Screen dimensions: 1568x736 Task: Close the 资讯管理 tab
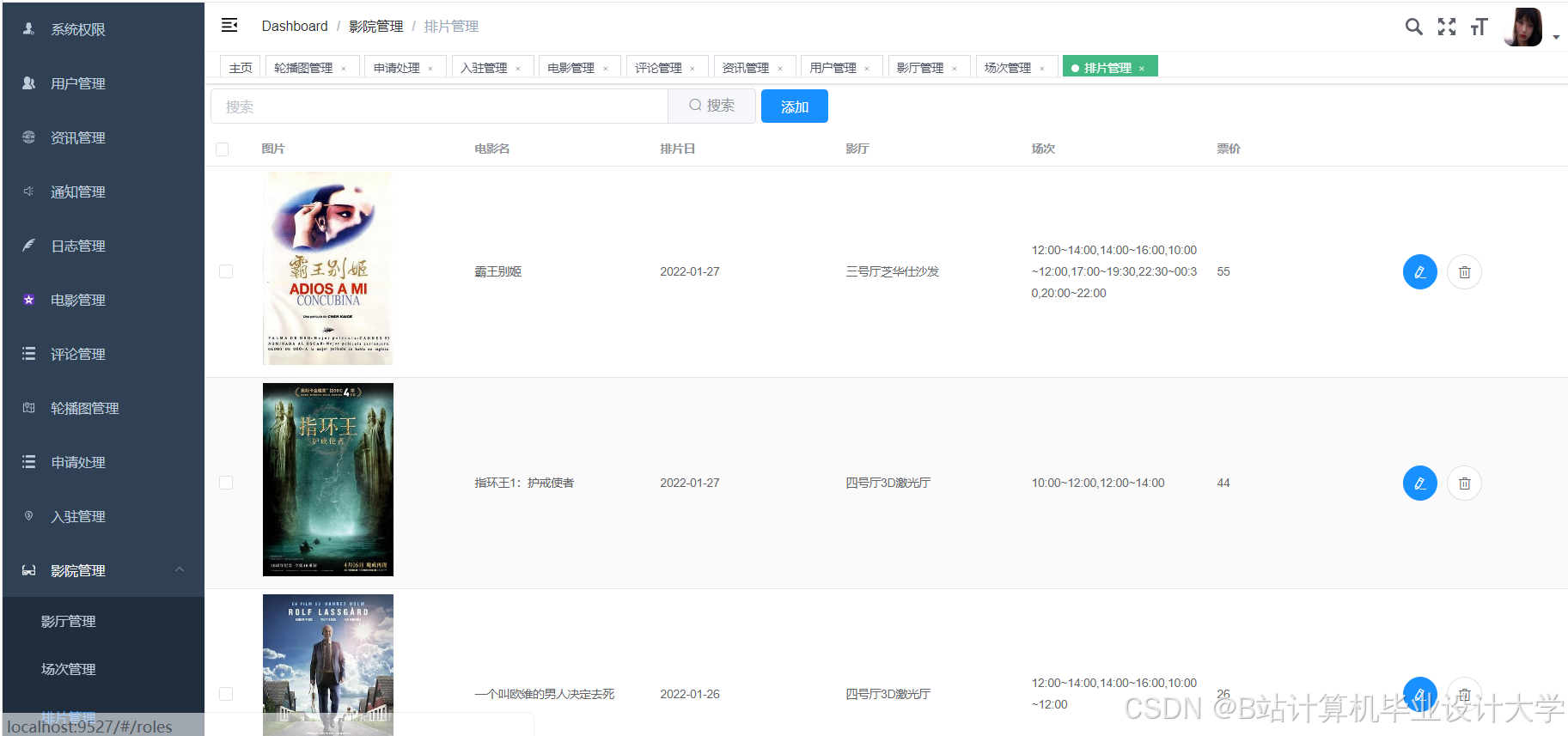click(780, 69)
